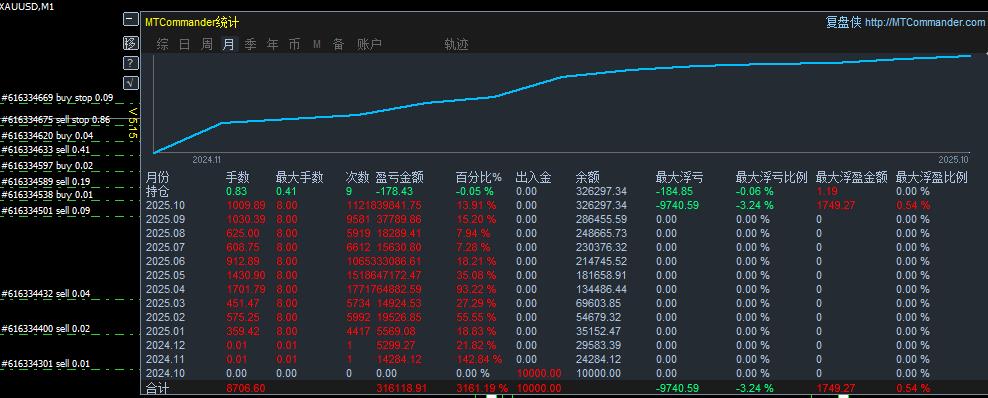988x398 pixels.
Task: Select the 2025.09 month row
Action: pos(563,219)
